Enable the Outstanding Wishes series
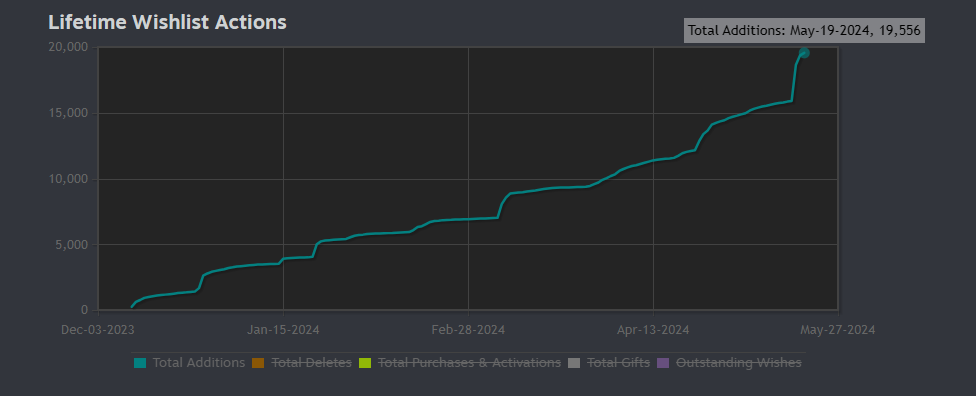 [739, 362]
